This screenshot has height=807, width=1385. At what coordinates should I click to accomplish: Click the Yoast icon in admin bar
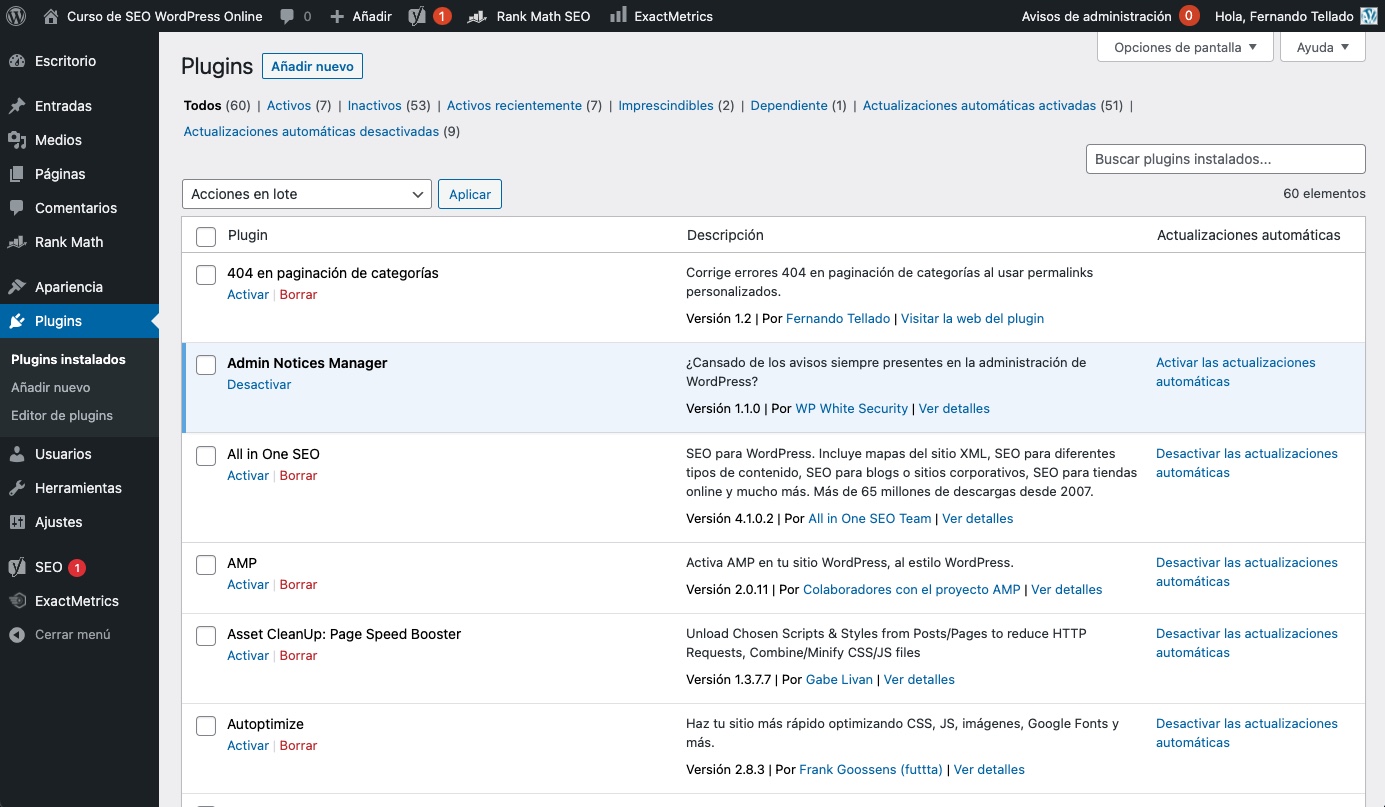(417, 16)
